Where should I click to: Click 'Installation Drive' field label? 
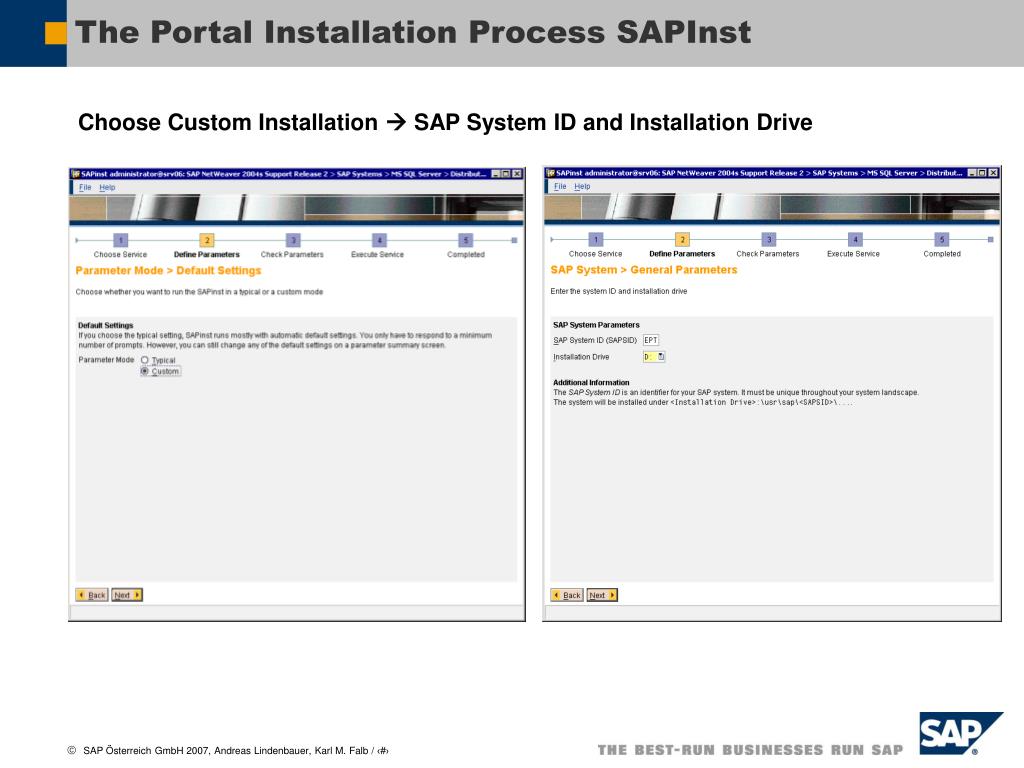click(581, 357)
